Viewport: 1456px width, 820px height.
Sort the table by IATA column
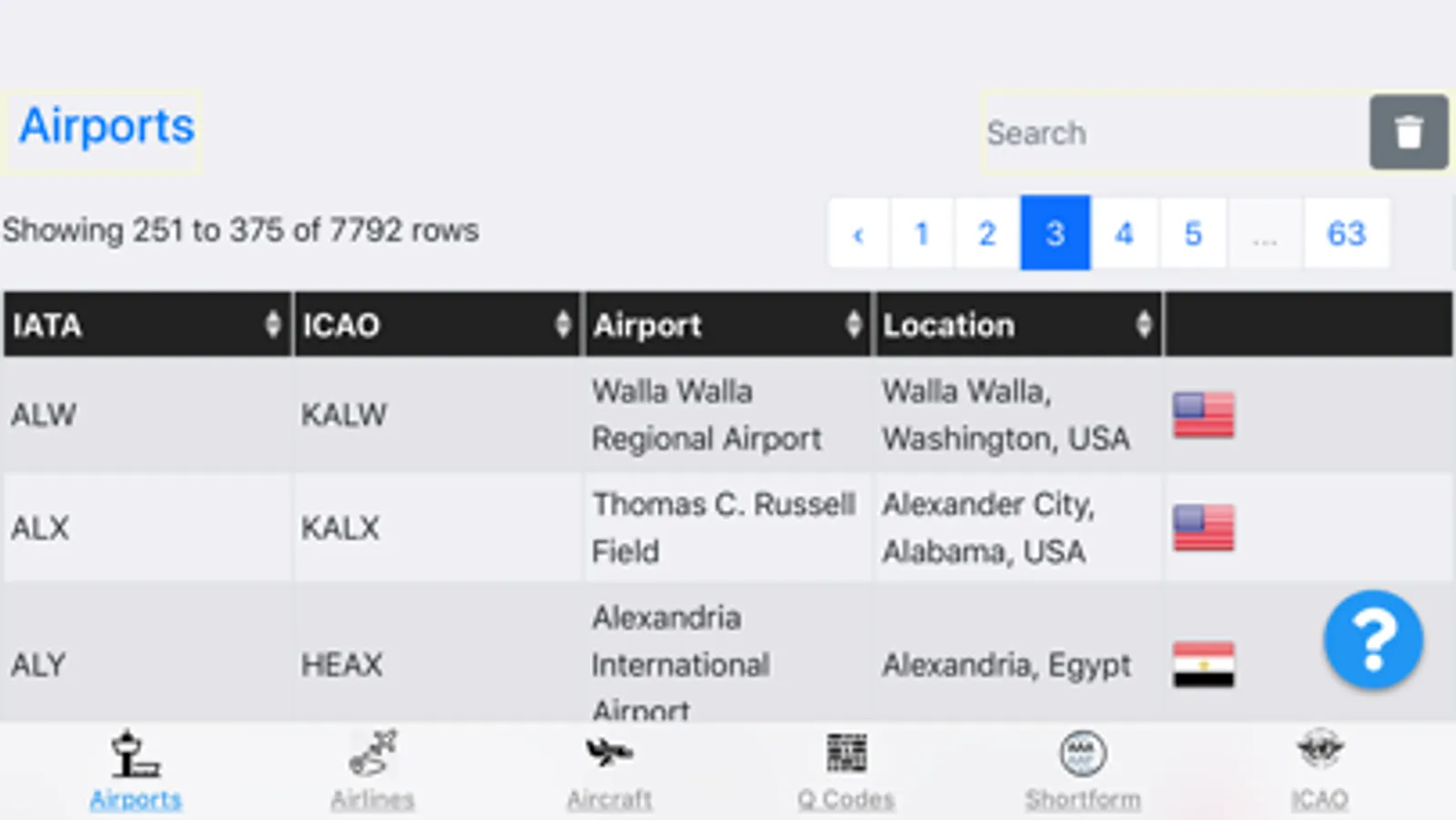[x=146, y=324]
